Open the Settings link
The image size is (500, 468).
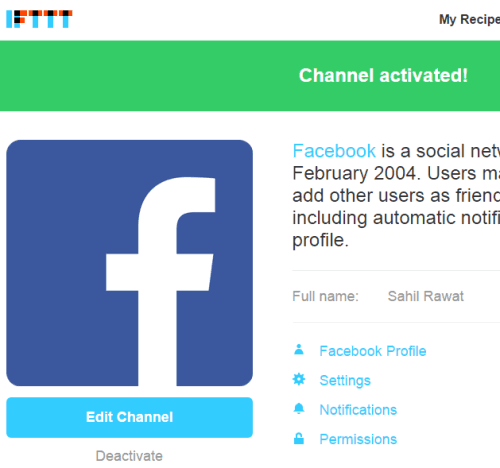pos(345,380)
